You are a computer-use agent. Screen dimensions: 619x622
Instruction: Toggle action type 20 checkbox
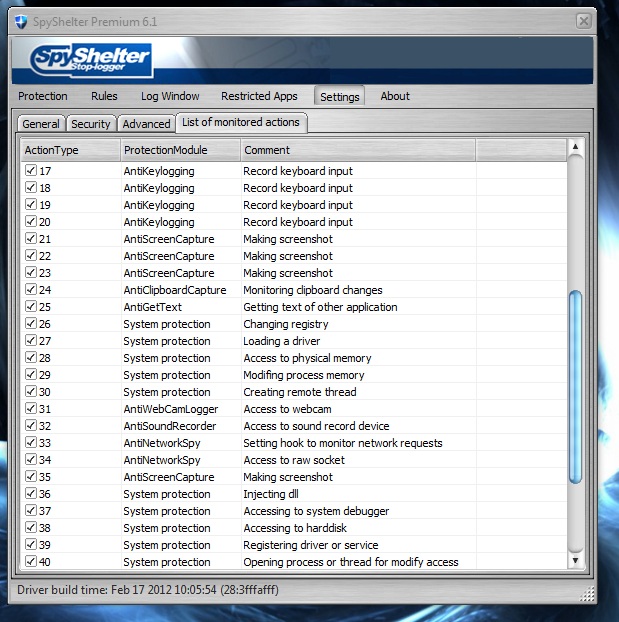tap(31, 222)
